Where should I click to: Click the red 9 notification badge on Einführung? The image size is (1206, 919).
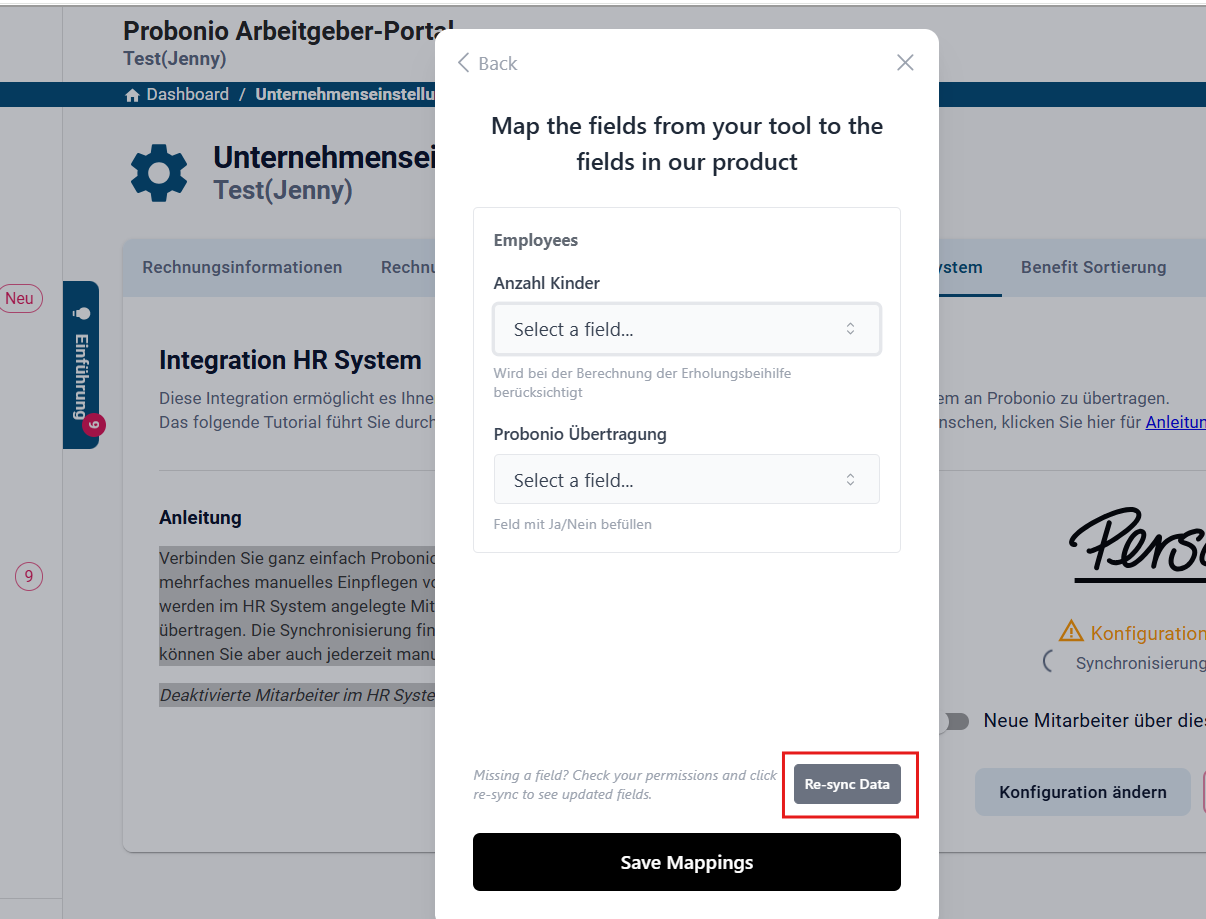click(x=93, y=425)
